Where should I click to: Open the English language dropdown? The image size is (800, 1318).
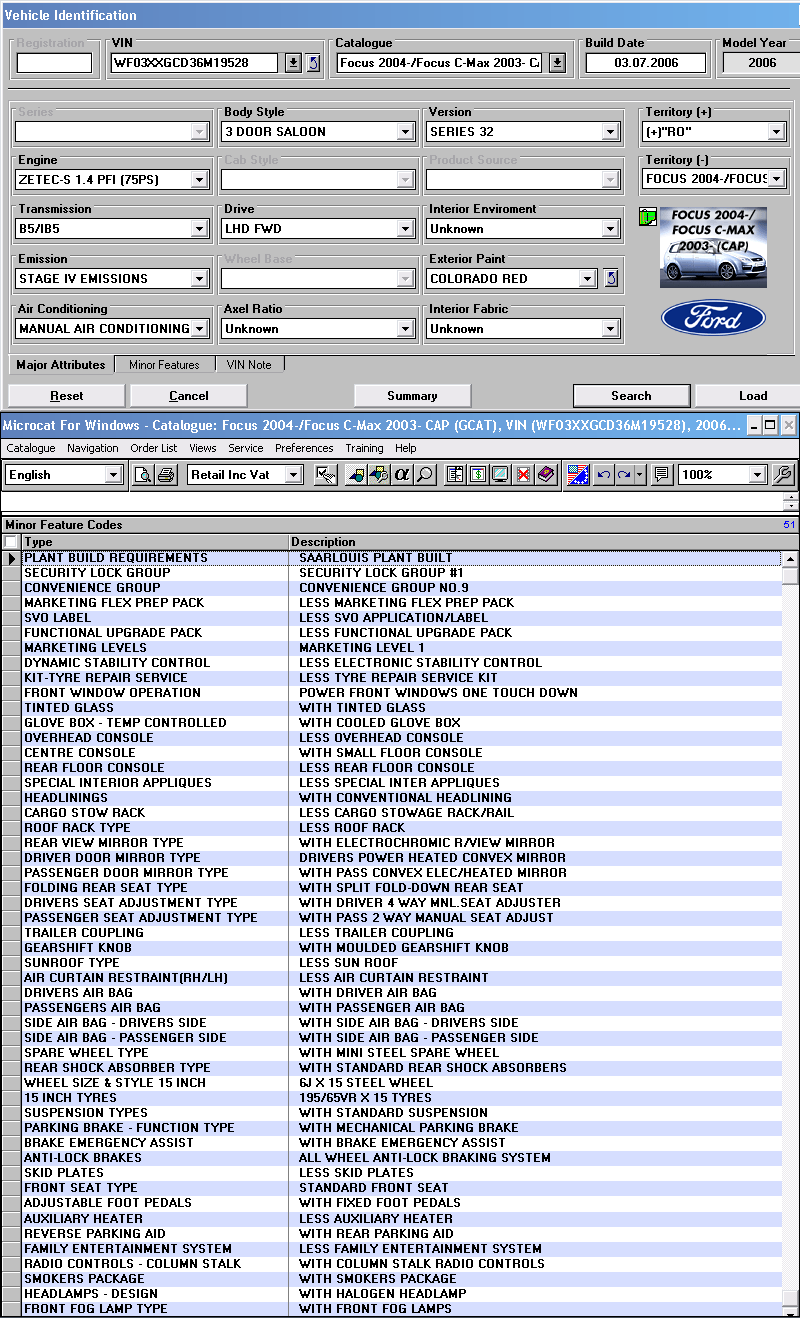coord(113,475)
